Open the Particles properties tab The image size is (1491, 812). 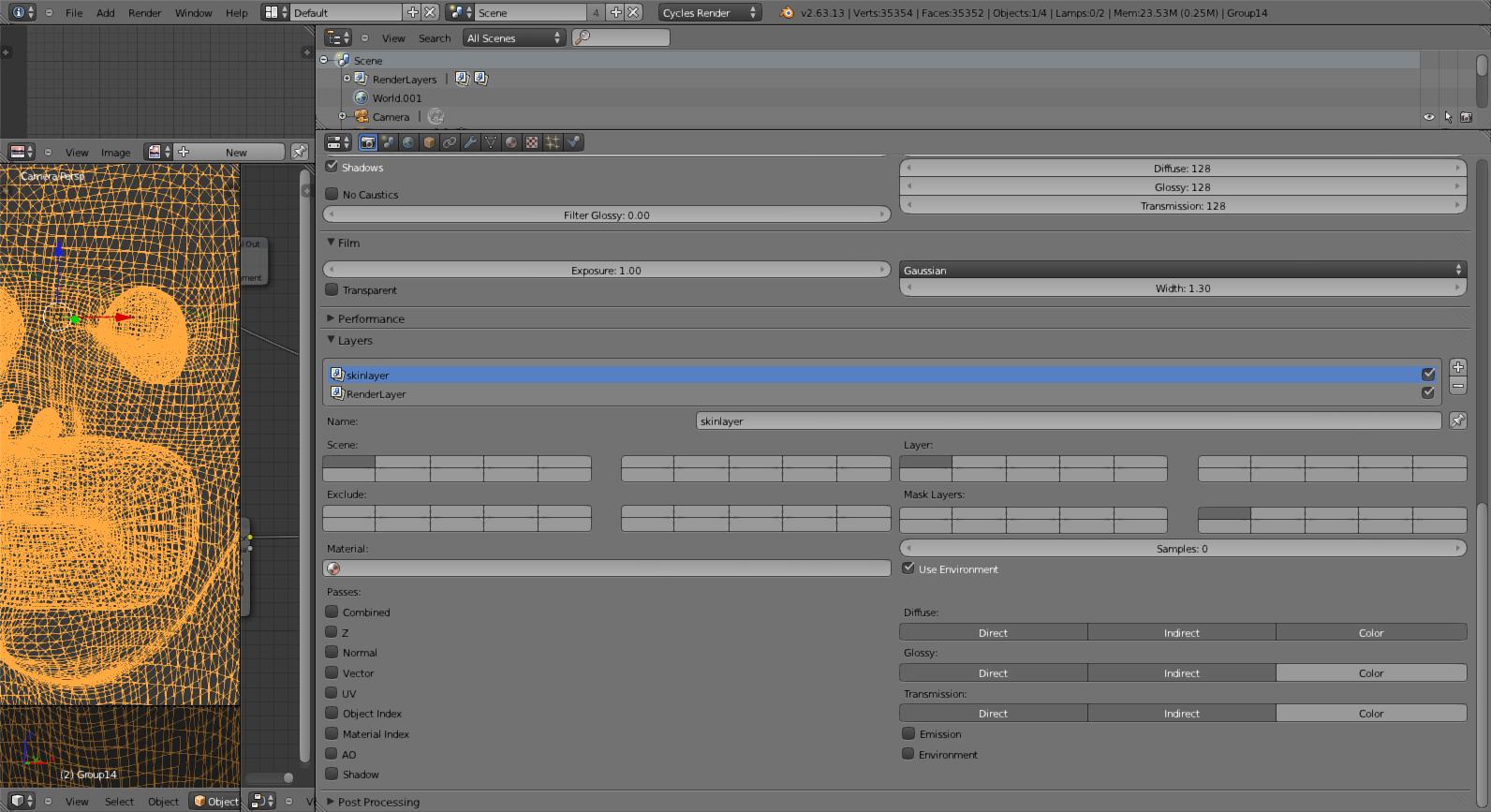pos(553,142)
